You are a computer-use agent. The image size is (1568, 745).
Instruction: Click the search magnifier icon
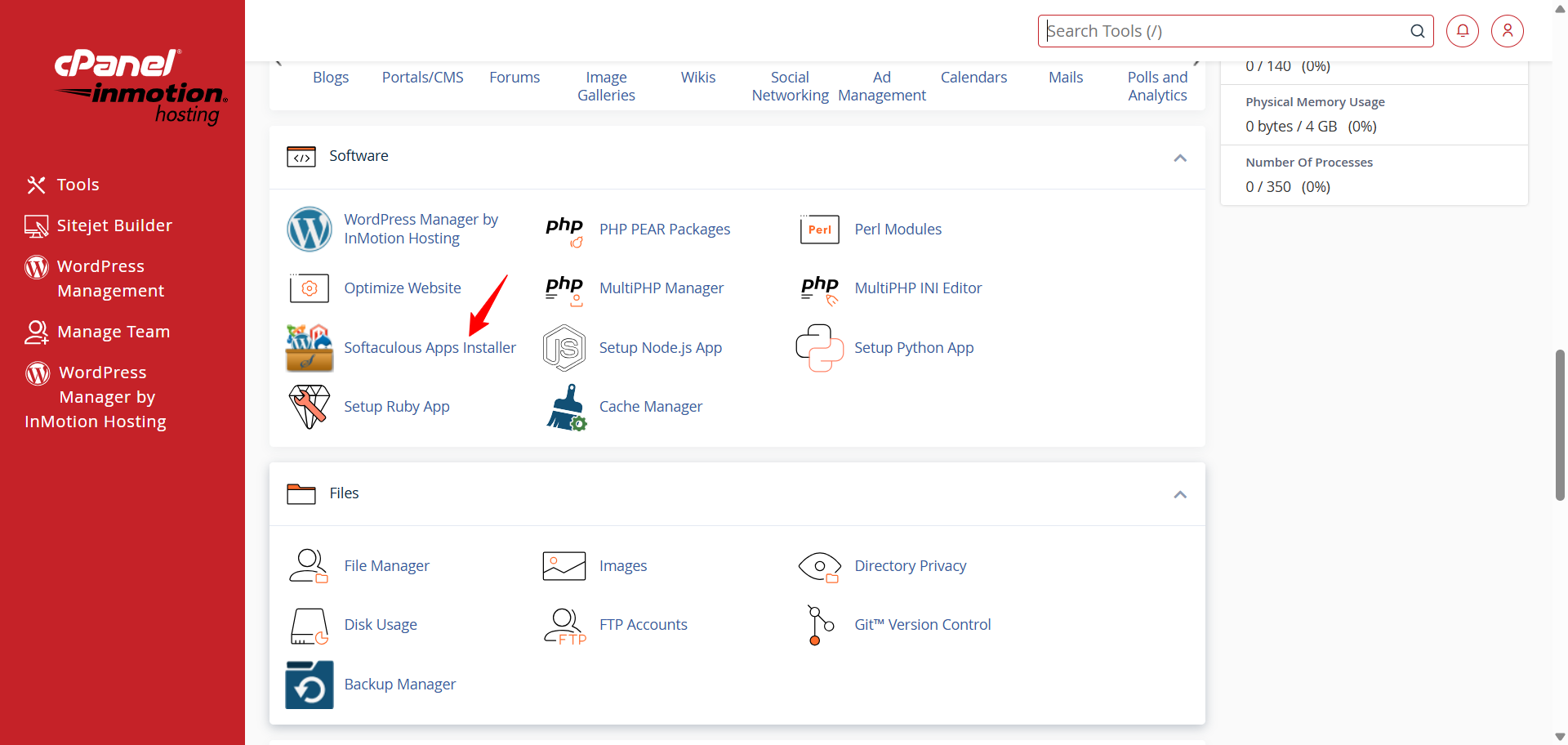[1418, 31]
